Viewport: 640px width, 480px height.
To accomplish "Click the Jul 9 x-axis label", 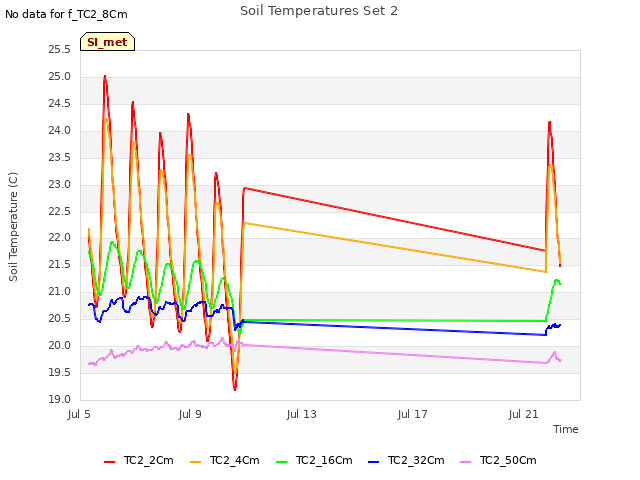I will [x=190, y=414].
